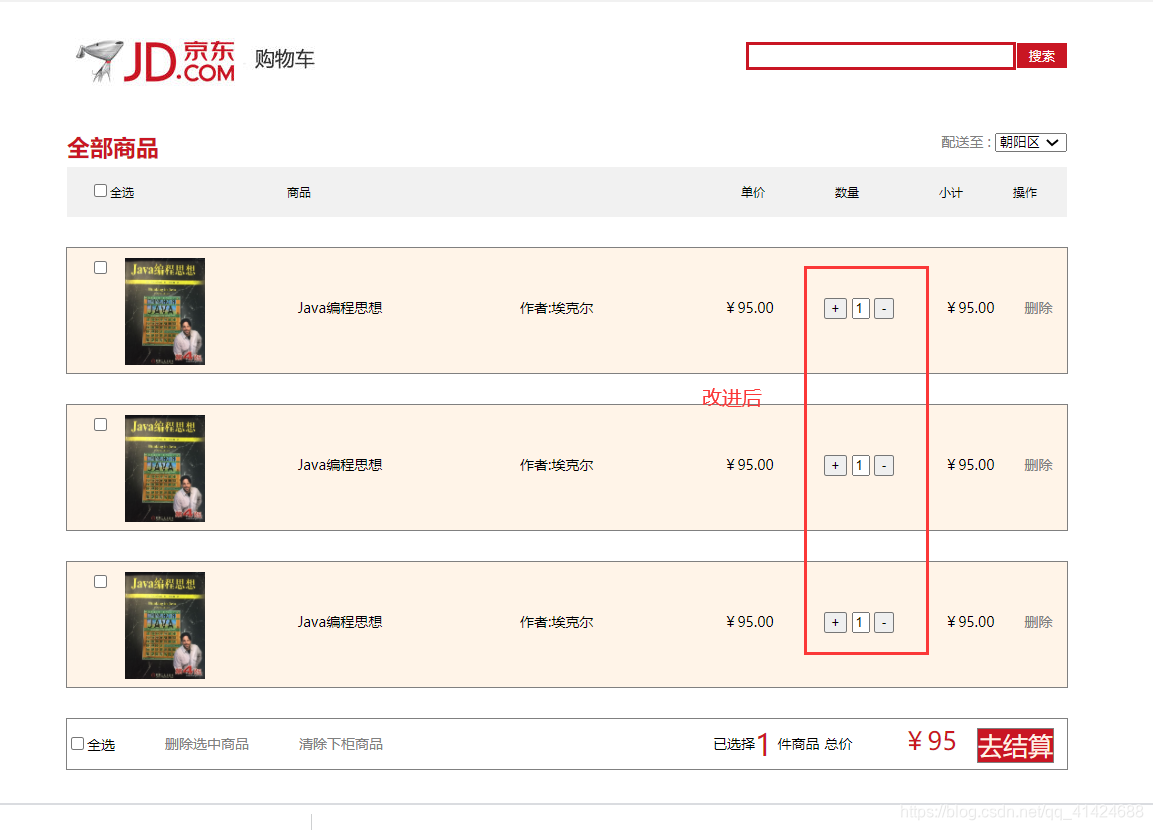Click the 已选择 selected count text
Screen dimensions: 1153x830
pos(734,744)
